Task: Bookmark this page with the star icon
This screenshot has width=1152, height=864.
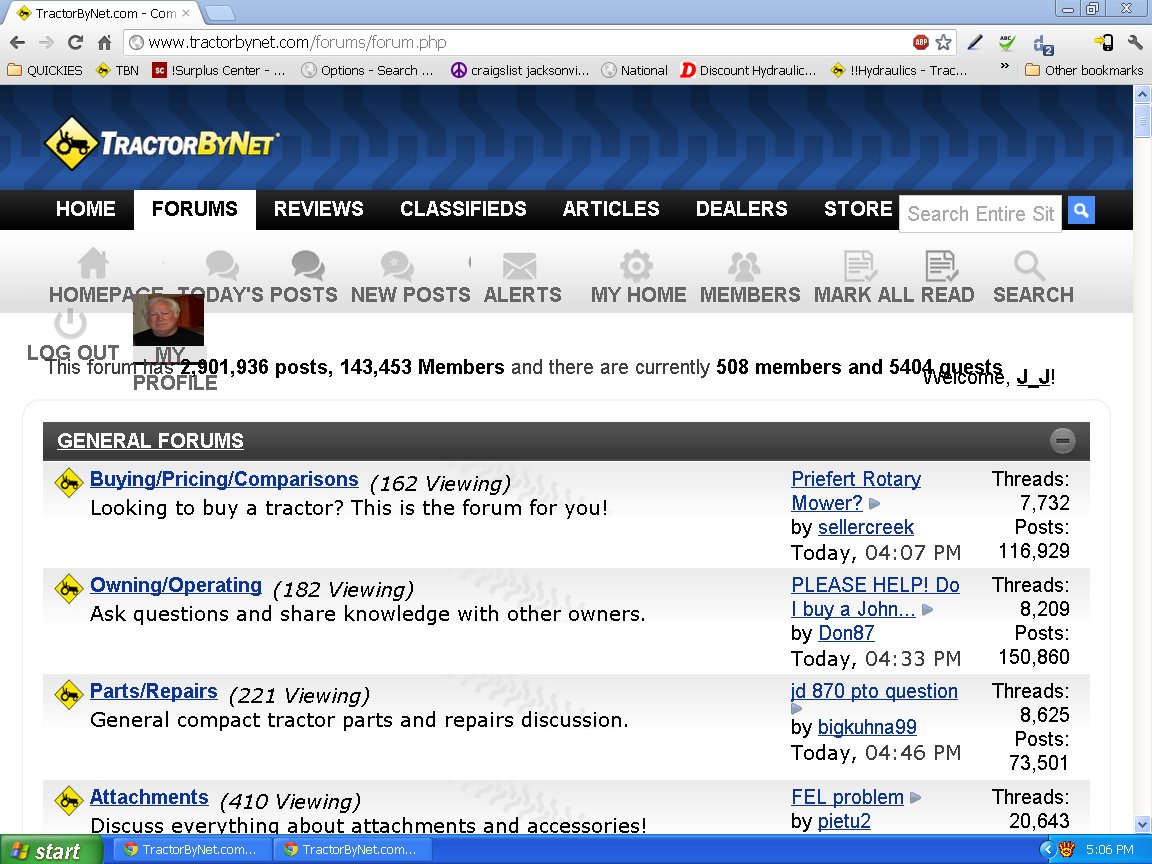Action: coord(943,43)
